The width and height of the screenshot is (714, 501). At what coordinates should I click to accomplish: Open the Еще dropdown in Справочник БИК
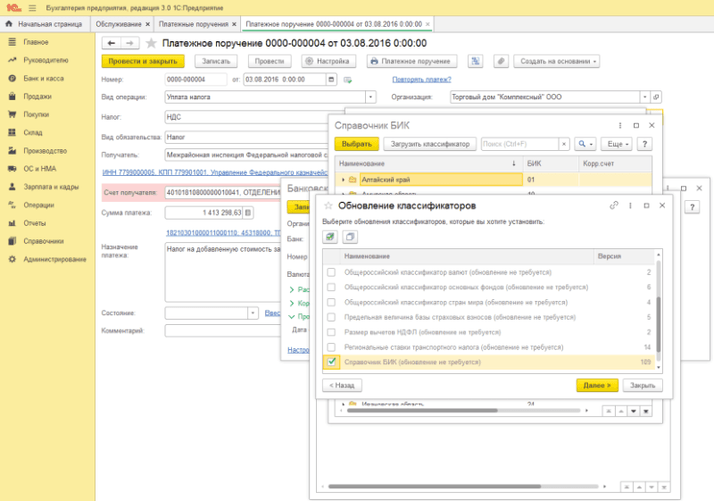point(616,144)
